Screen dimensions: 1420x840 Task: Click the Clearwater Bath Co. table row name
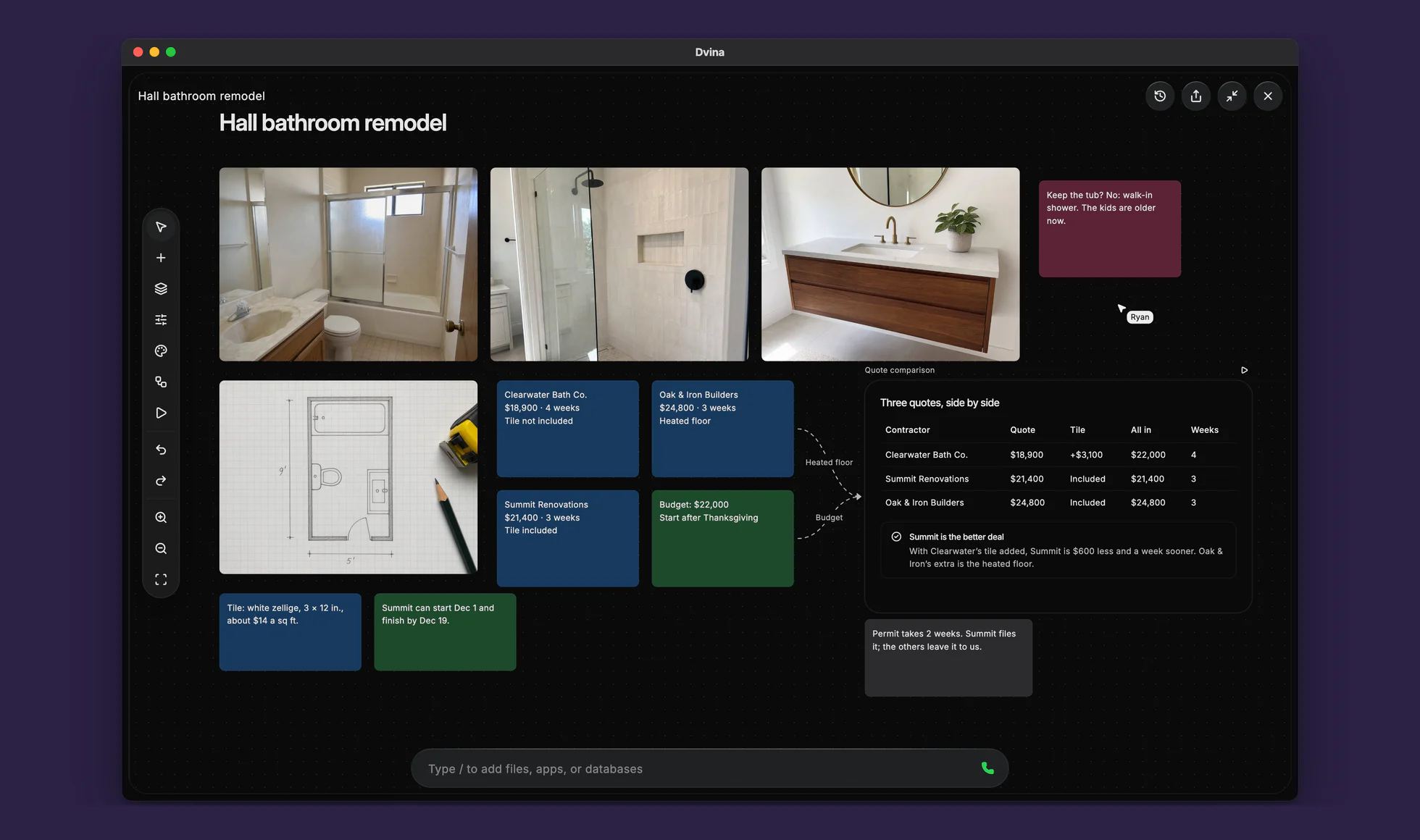926,455
